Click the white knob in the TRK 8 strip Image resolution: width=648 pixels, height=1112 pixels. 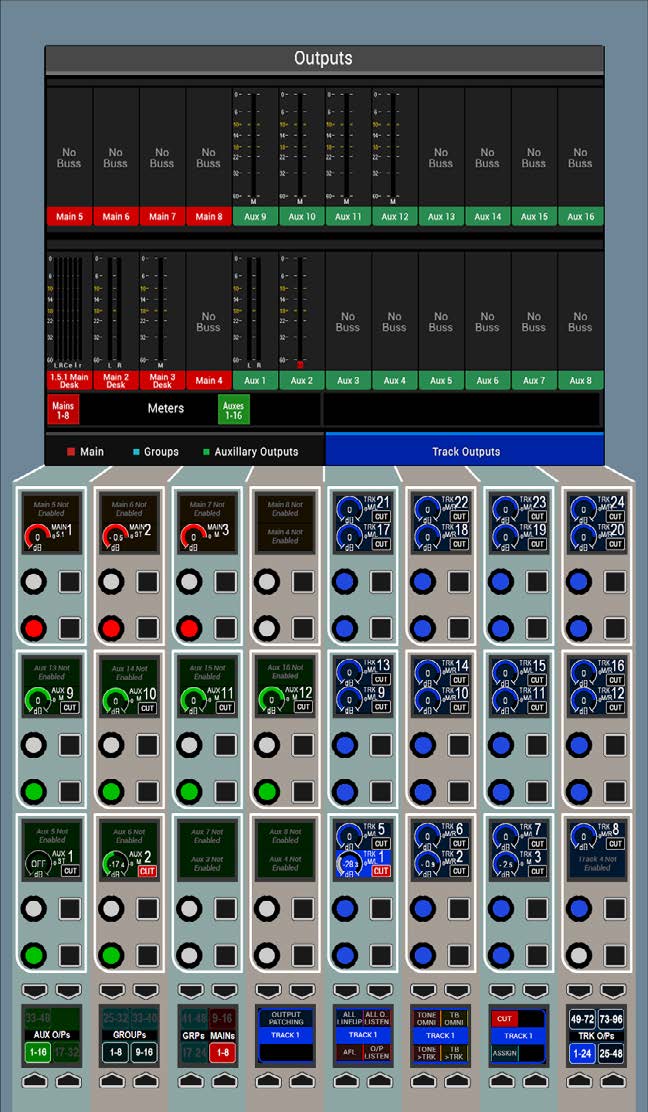(x=579, y=955)
